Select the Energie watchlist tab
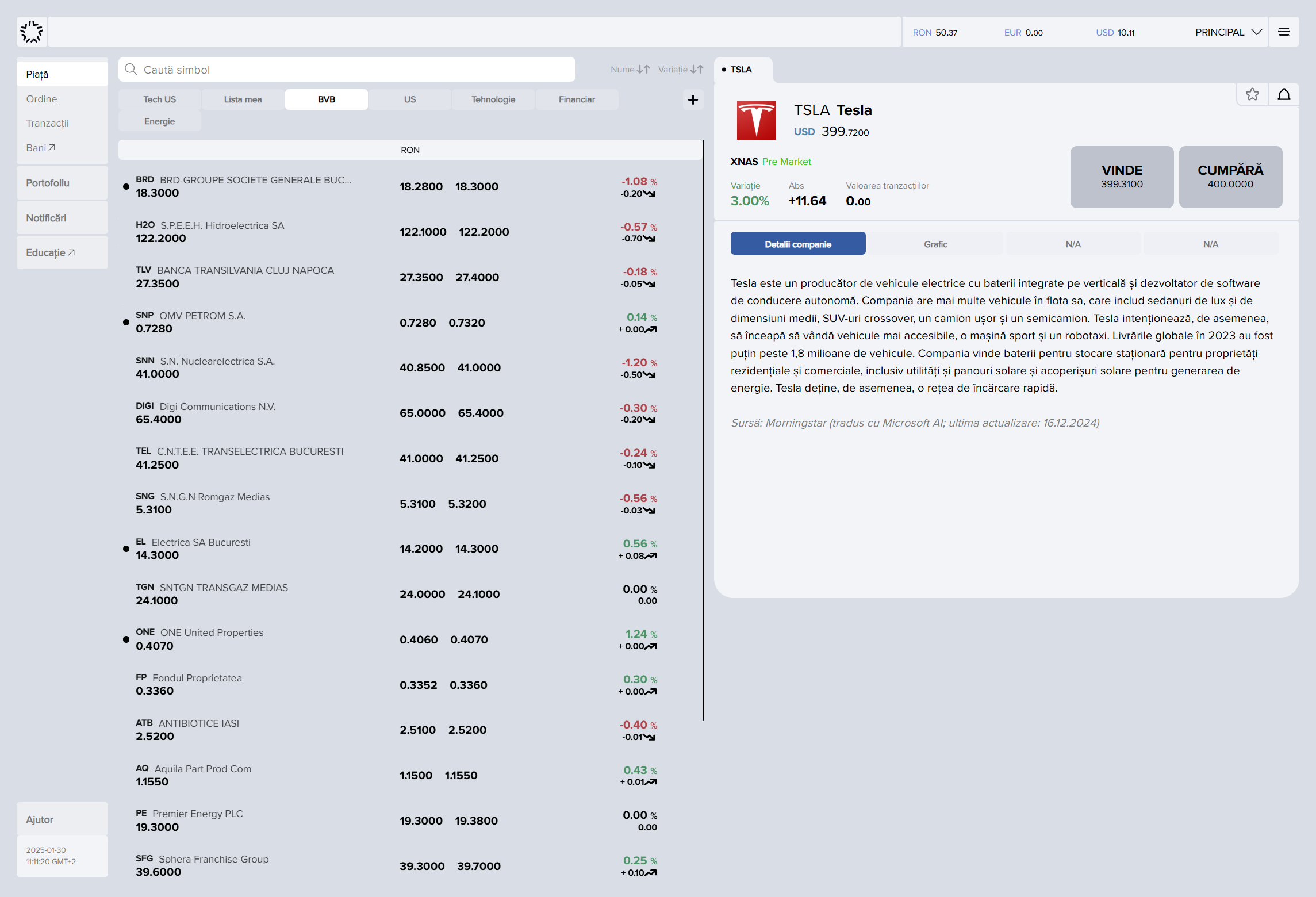Image resolution: width=1316 pixels, height=897 pixels. pyautogui.click(x=160, y=121)
